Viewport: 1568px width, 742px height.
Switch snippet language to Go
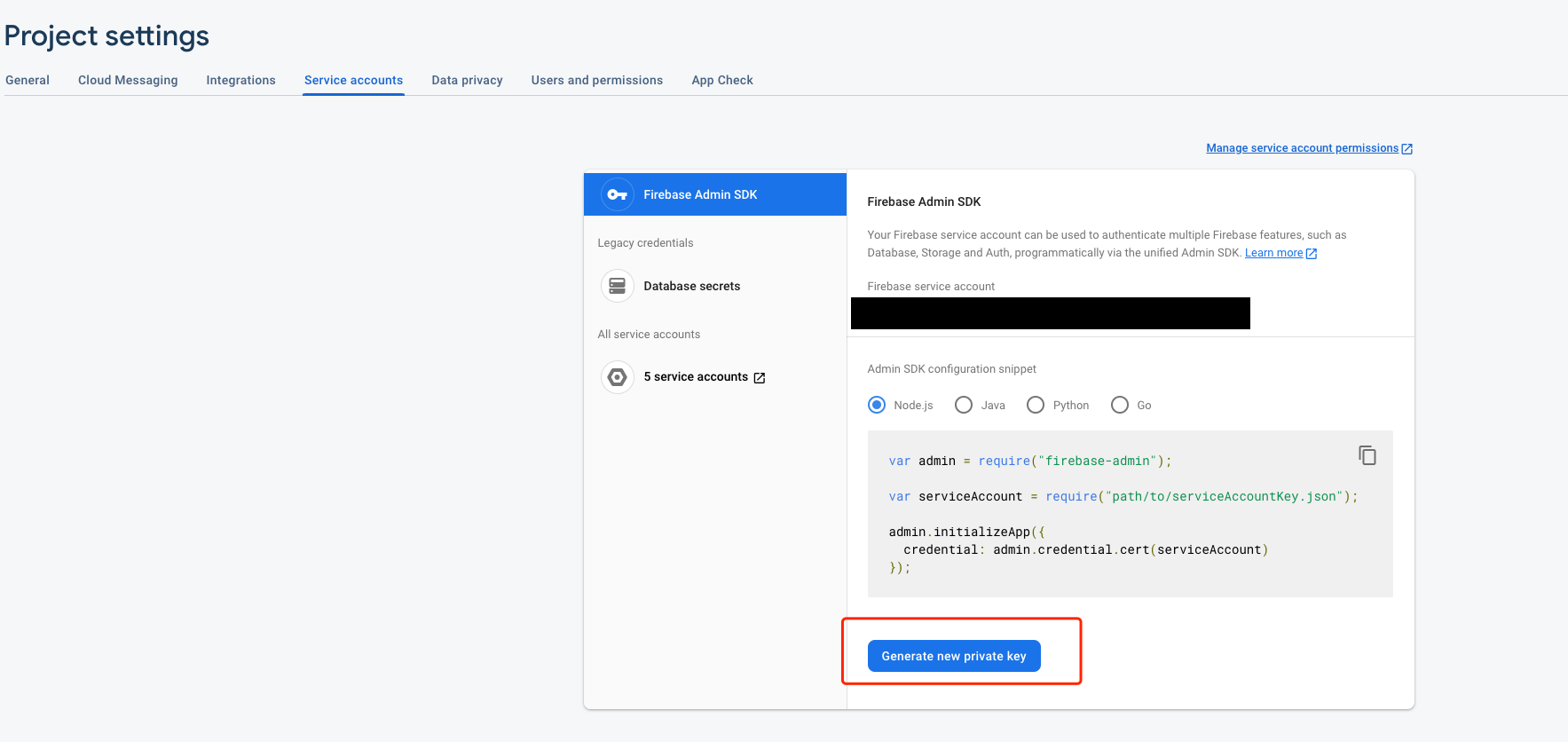click(1120, 405)
